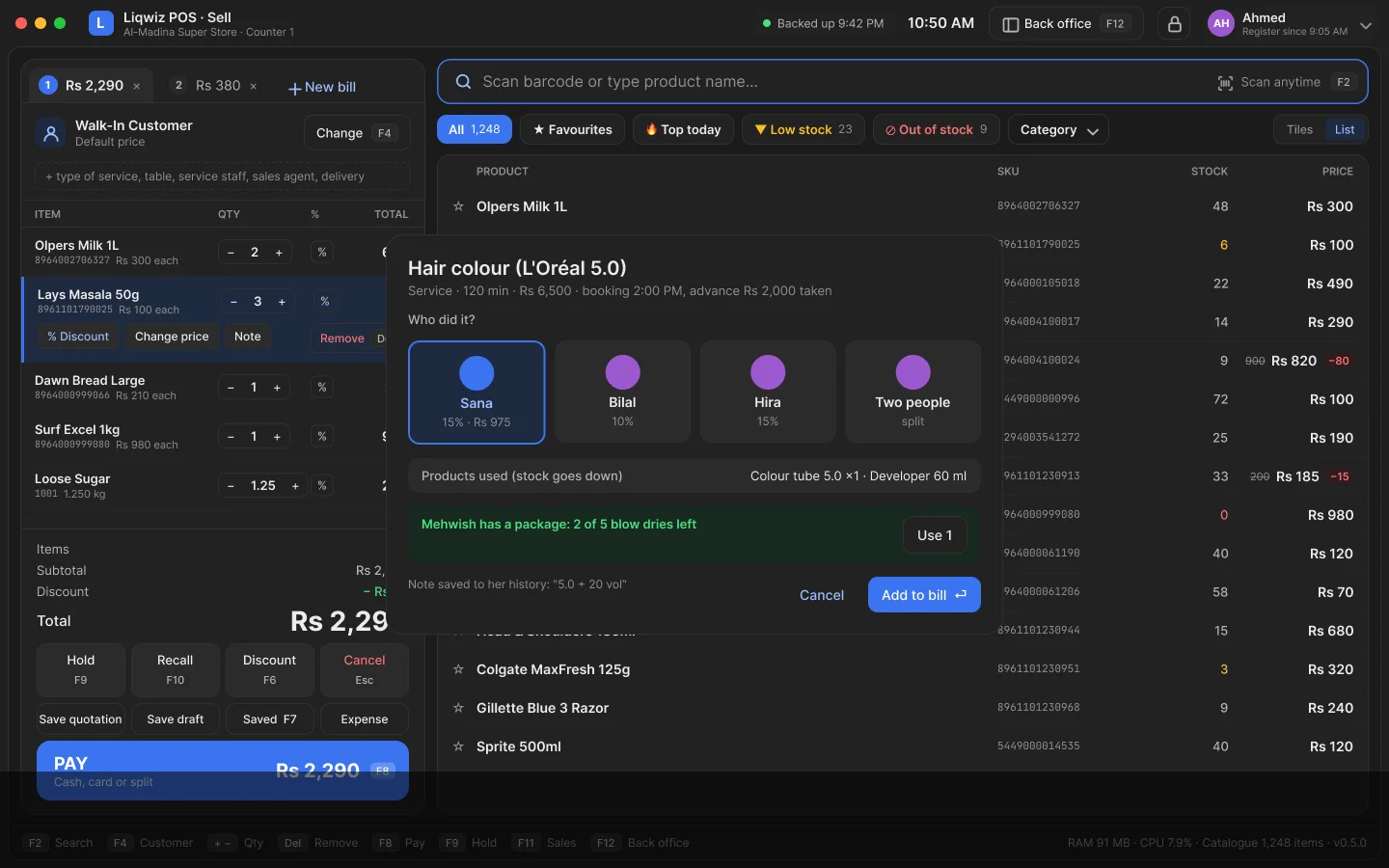Click Change customer button

click(x=357, y=133)
